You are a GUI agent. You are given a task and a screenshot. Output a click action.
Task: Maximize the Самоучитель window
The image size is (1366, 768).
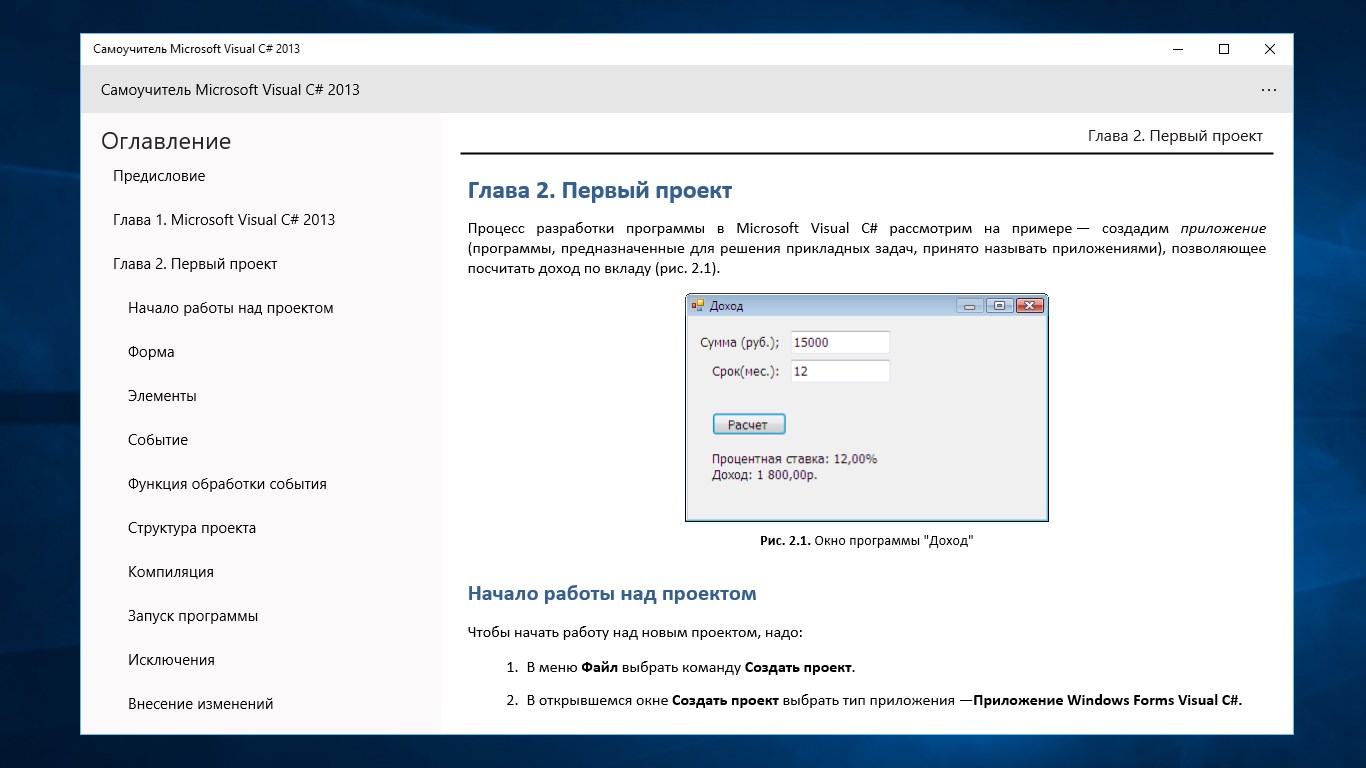(x=1223, y=49)
